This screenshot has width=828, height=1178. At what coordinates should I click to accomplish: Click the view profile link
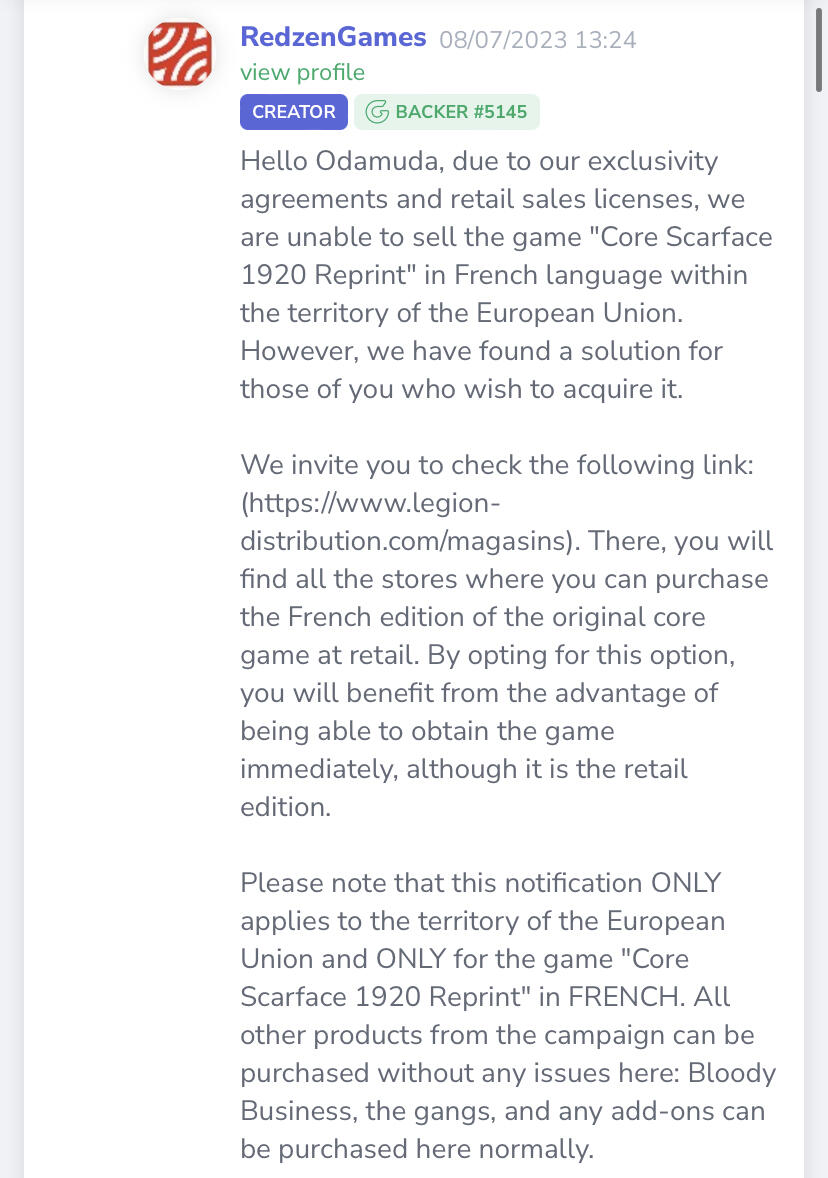click(x=302, y=72)
